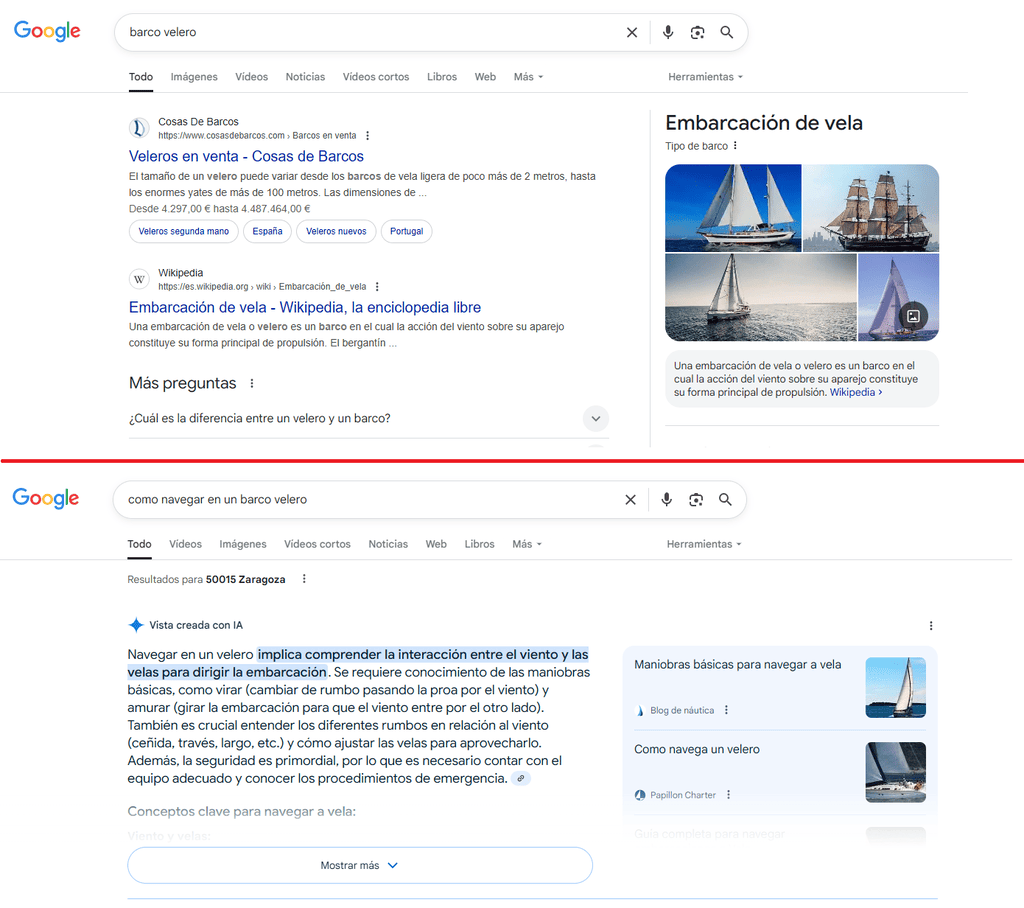Click 'Veleros segunda mano' chip
The width and height of the screenshot is (1024, 908).
[x=184, y=231]
